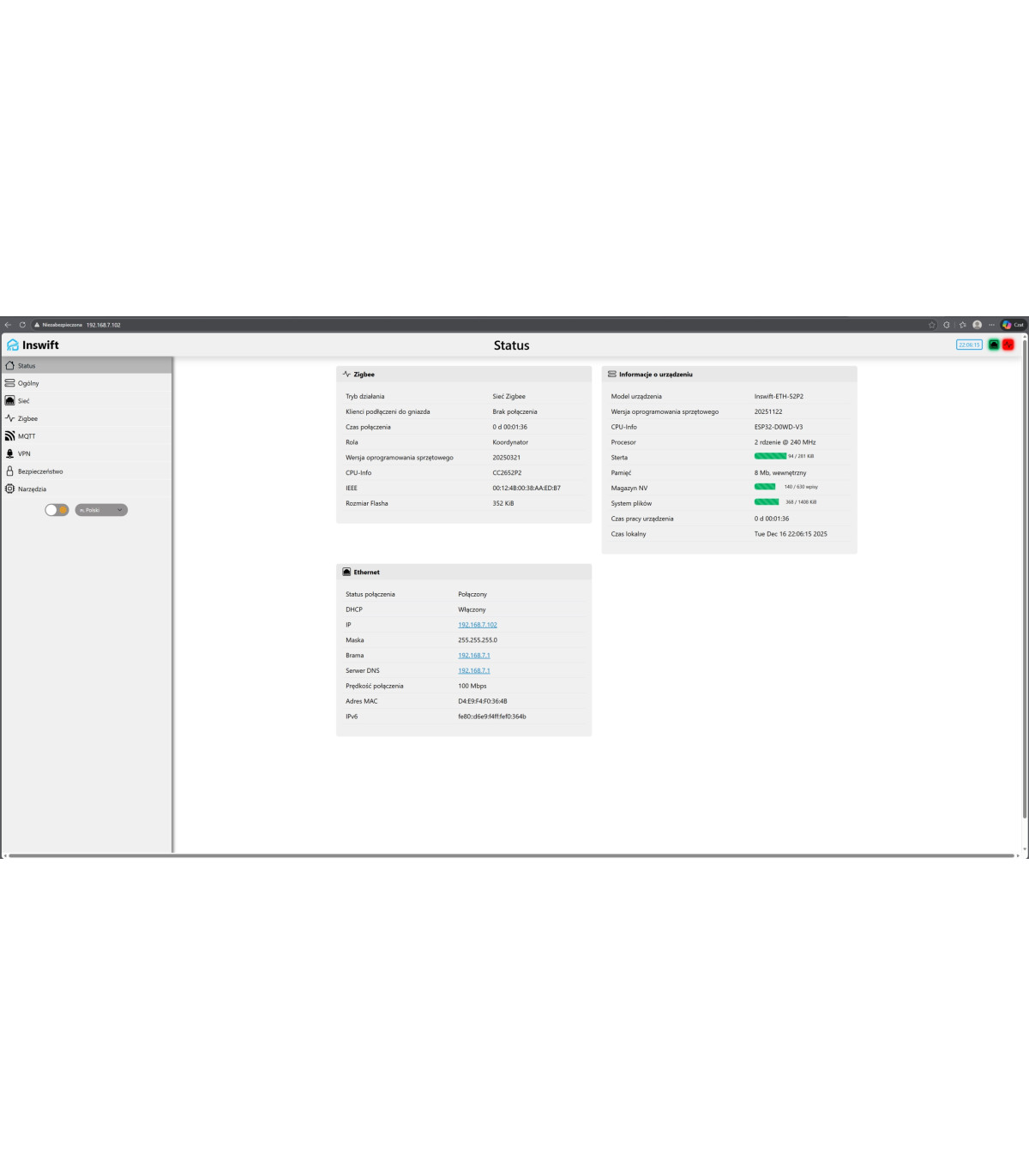This screenshot has width=1029, height=1176.
Task: Open the Sieć network menu item
Action: 23,401
